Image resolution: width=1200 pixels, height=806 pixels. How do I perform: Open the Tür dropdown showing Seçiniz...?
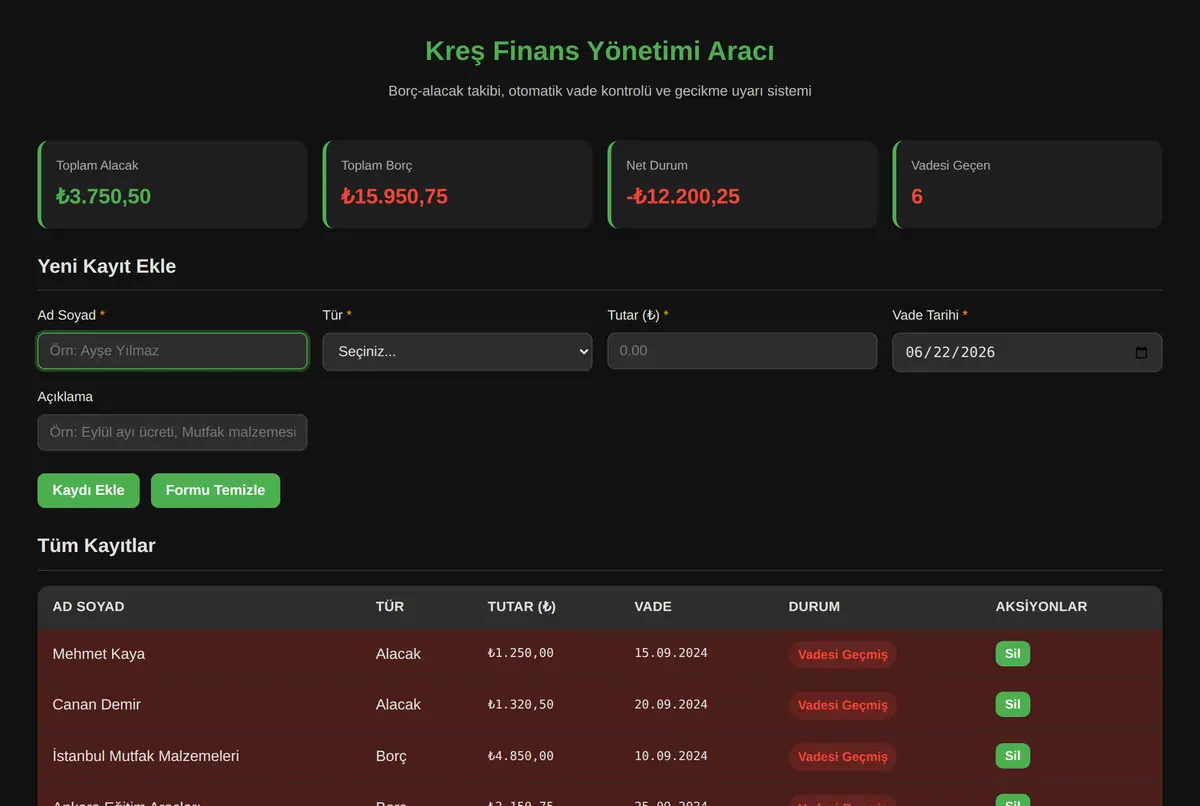click(457, 352)
